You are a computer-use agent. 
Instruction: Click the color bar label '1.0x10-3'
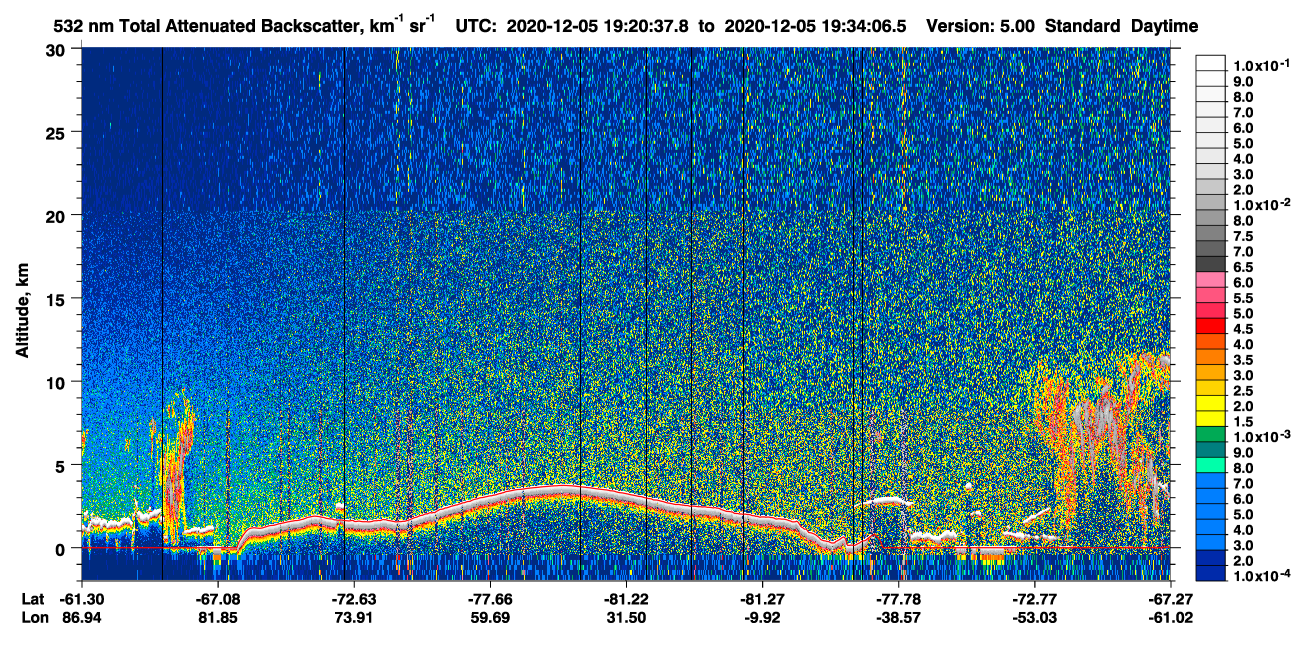click(1260, 435)
